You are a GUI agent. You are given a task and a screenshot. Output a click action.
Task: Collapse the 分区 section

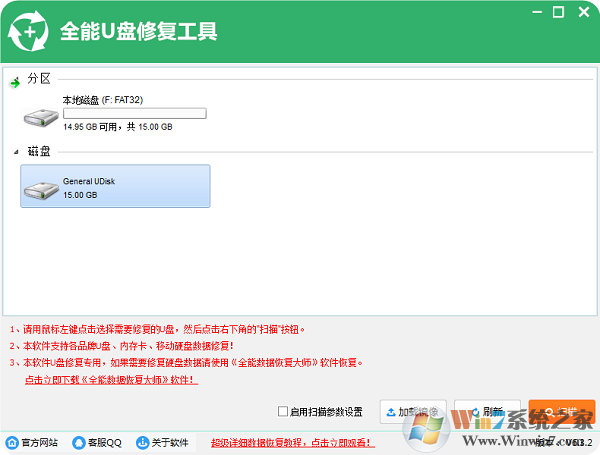tap(15, 82)
